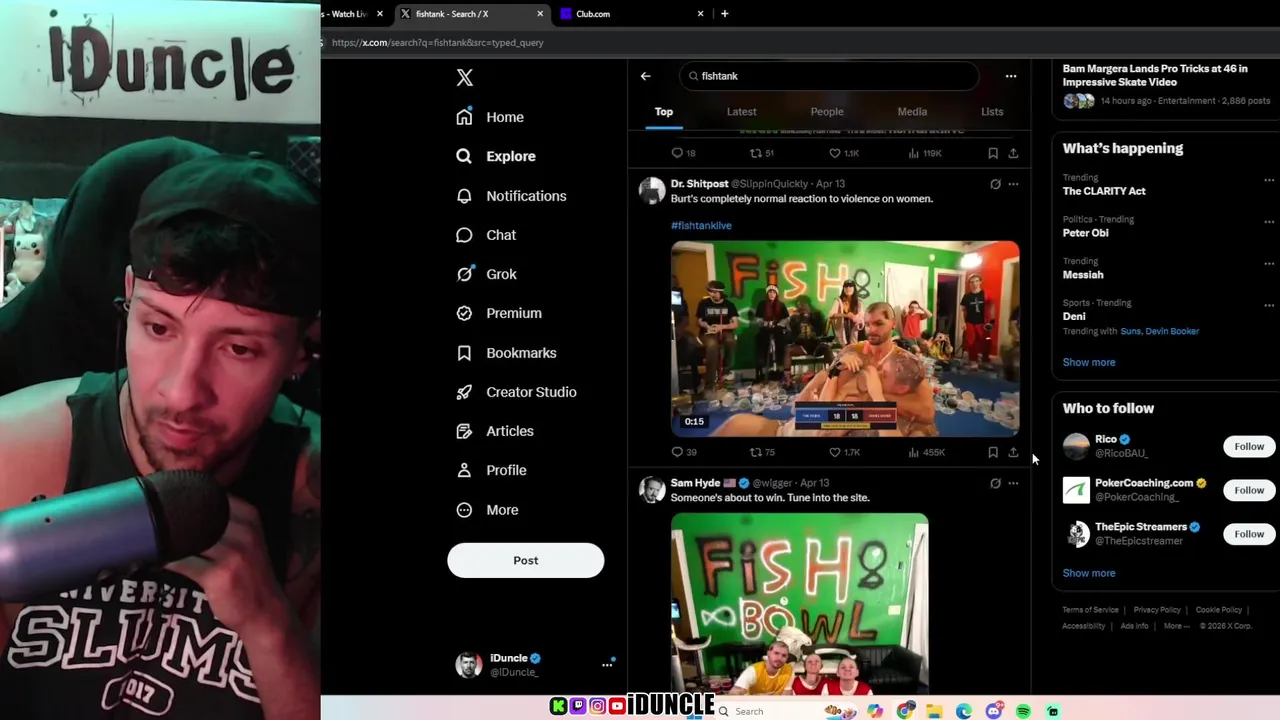Open The CLARITY Act trending topic
Image resolution: width=1280 pixels, height=720 pixels.
tap(1104, 191)
